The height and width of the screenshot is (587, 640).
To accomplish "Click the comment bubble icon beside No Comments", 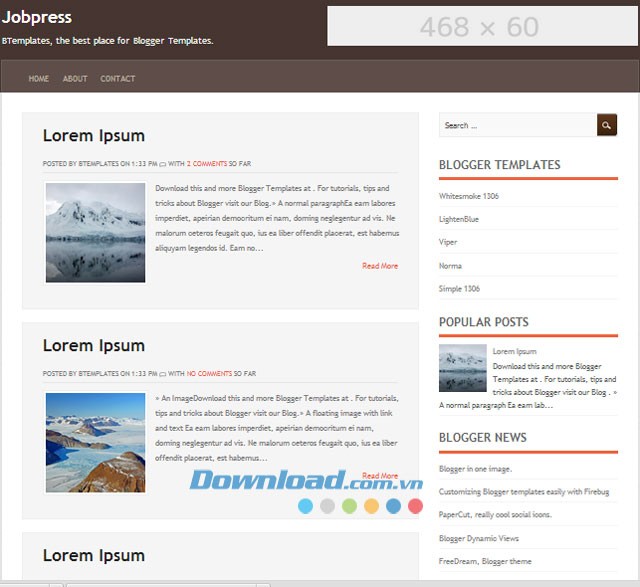I will pos(163,373).
